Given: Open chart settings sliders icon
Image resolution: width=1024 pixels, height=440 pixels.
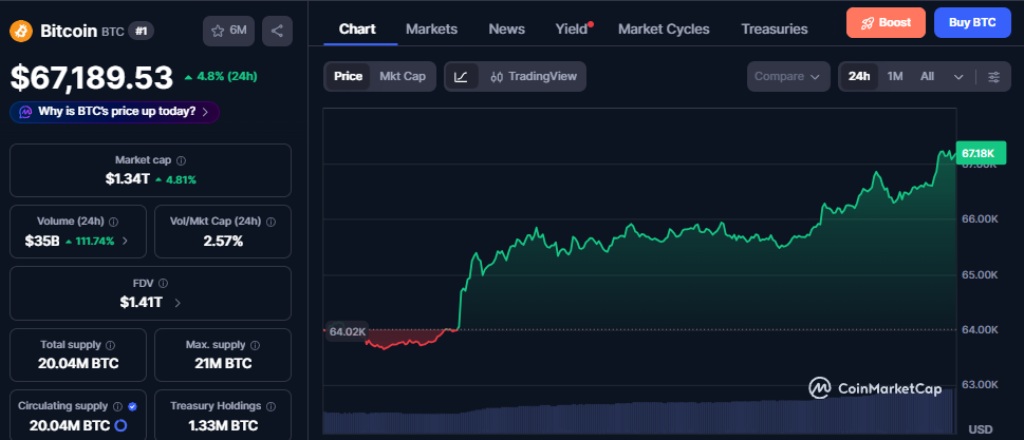Looking at the screenshot, I should point(993,76).
